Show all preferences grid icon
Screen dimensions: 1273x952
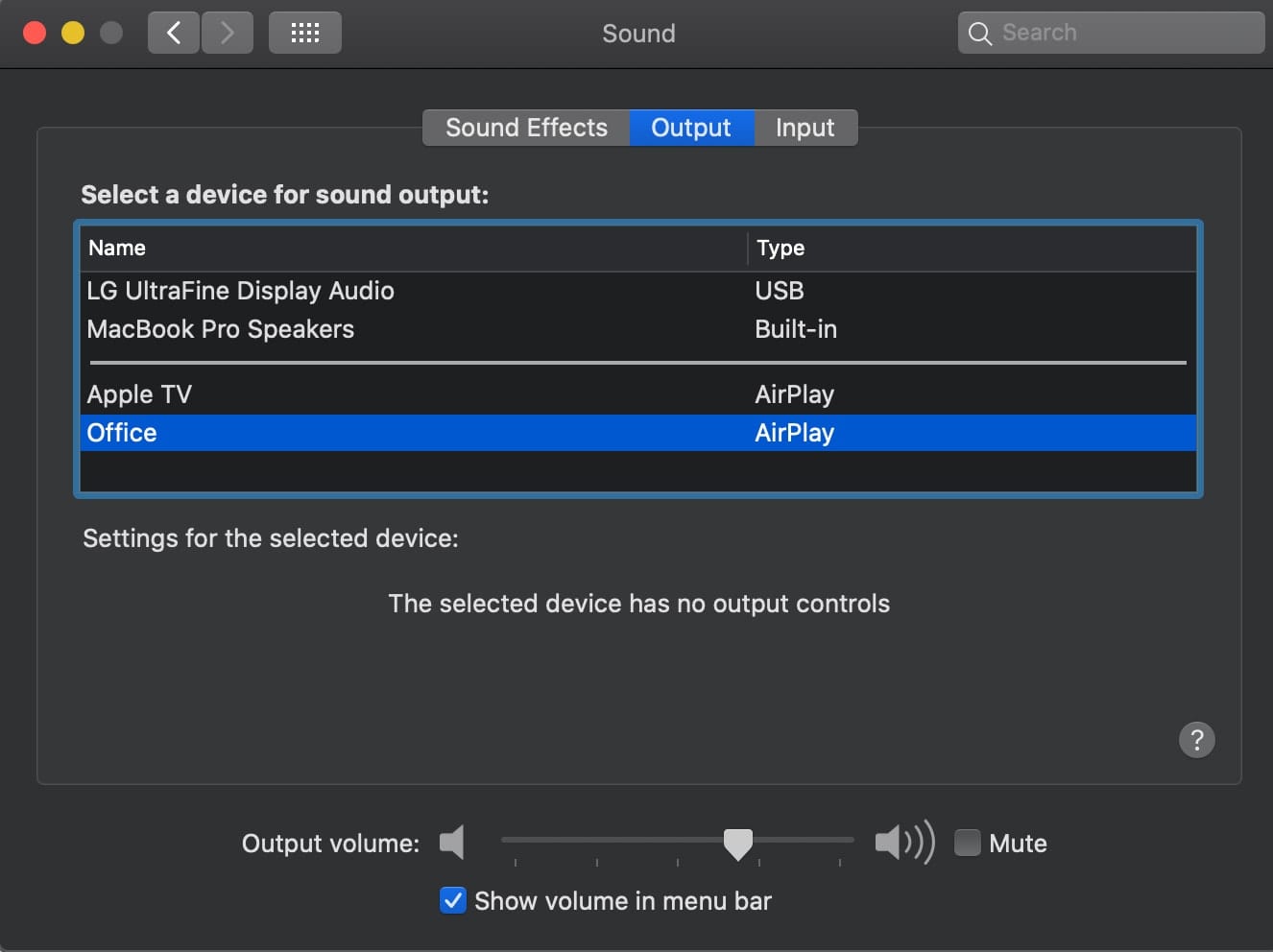[x=304, y=33]
